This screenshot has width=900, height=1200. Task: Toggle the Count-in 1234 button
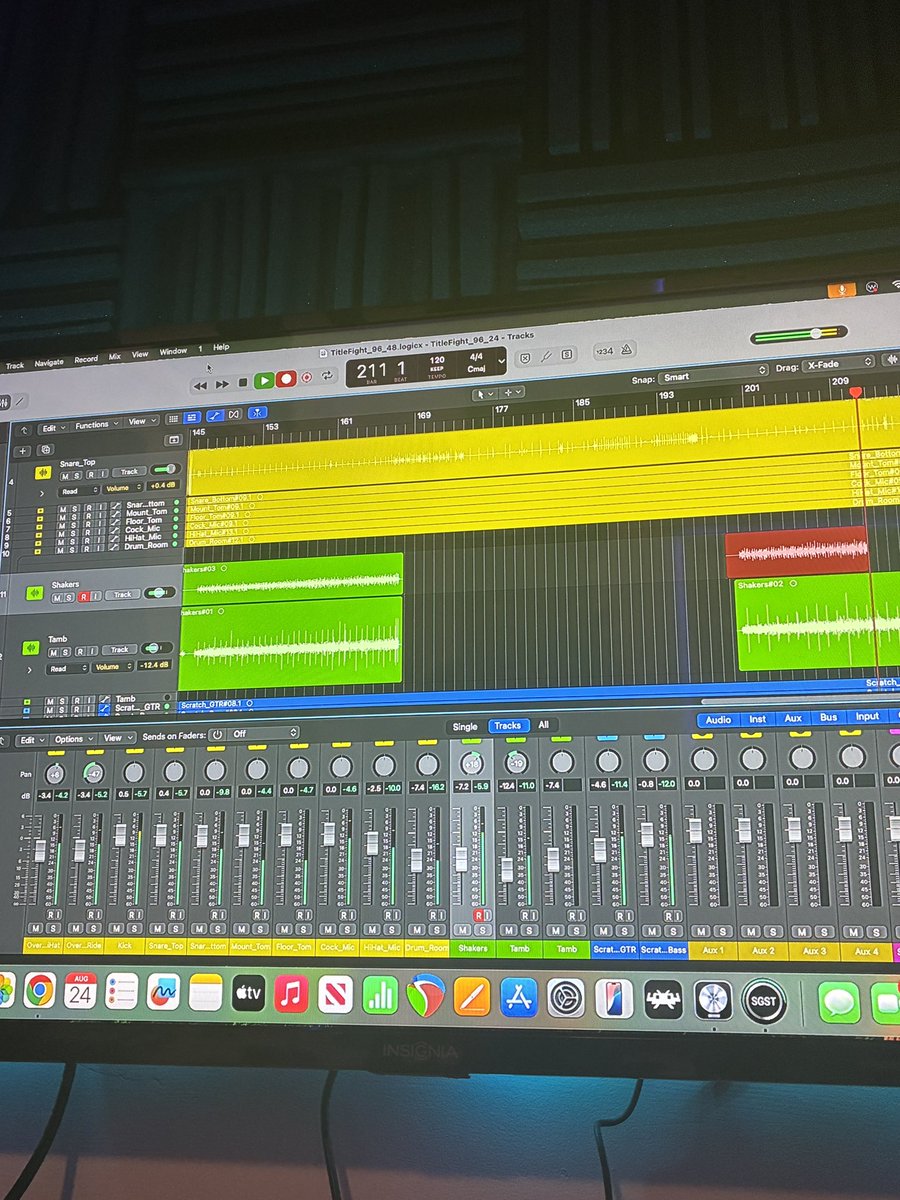point(603,350)
